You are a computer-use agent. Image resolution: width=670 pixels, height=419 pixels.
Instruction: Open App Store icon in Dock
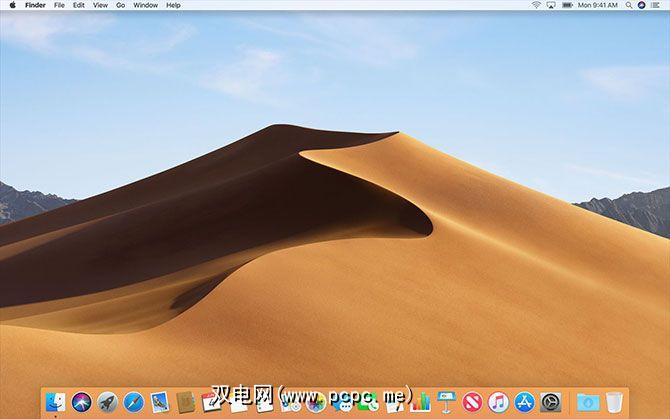coord(525,402)
